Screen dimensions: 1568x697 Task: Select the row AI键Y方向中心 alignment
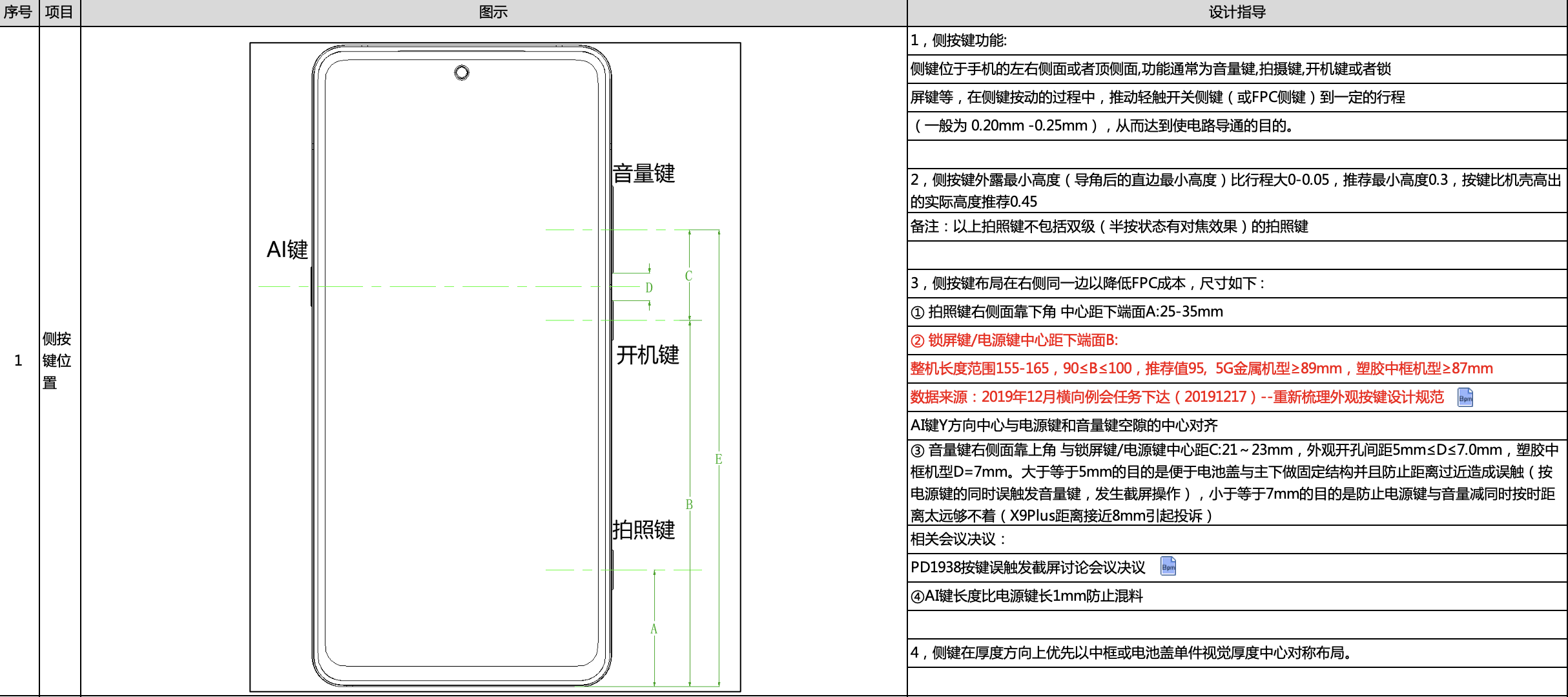point(1237,426)
